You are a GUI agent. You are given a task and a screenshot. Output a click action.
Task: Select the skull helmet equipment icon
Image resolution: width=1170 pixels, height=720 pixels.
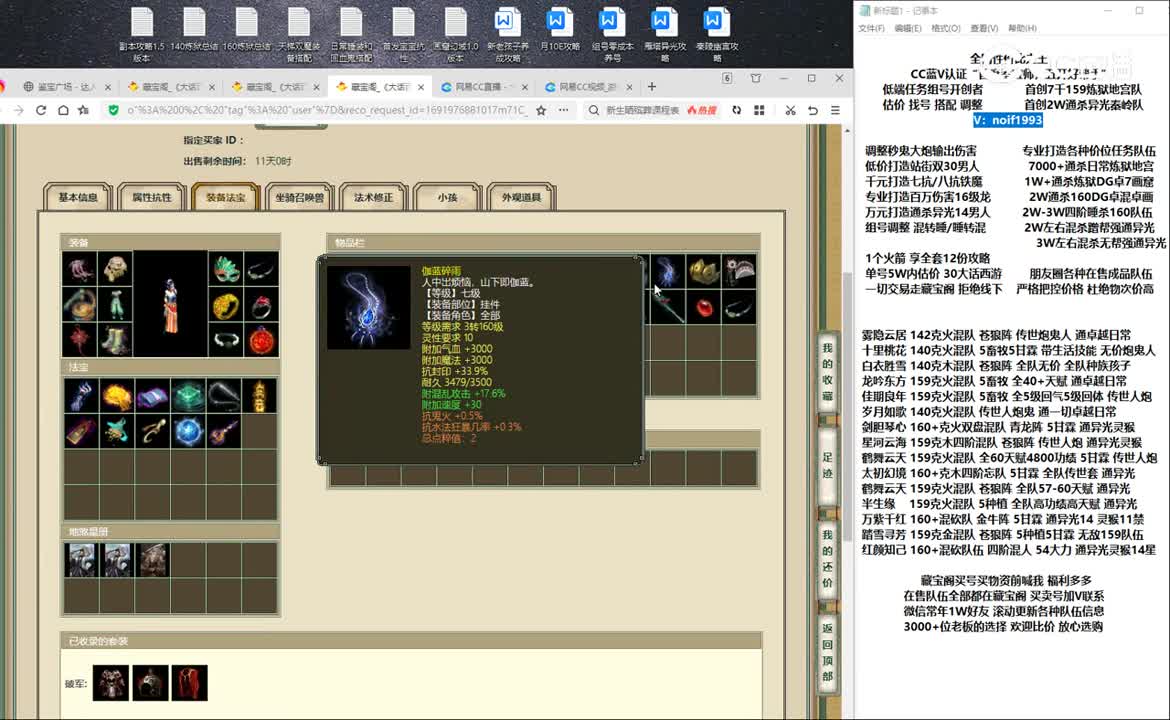[x=116, y=269]
